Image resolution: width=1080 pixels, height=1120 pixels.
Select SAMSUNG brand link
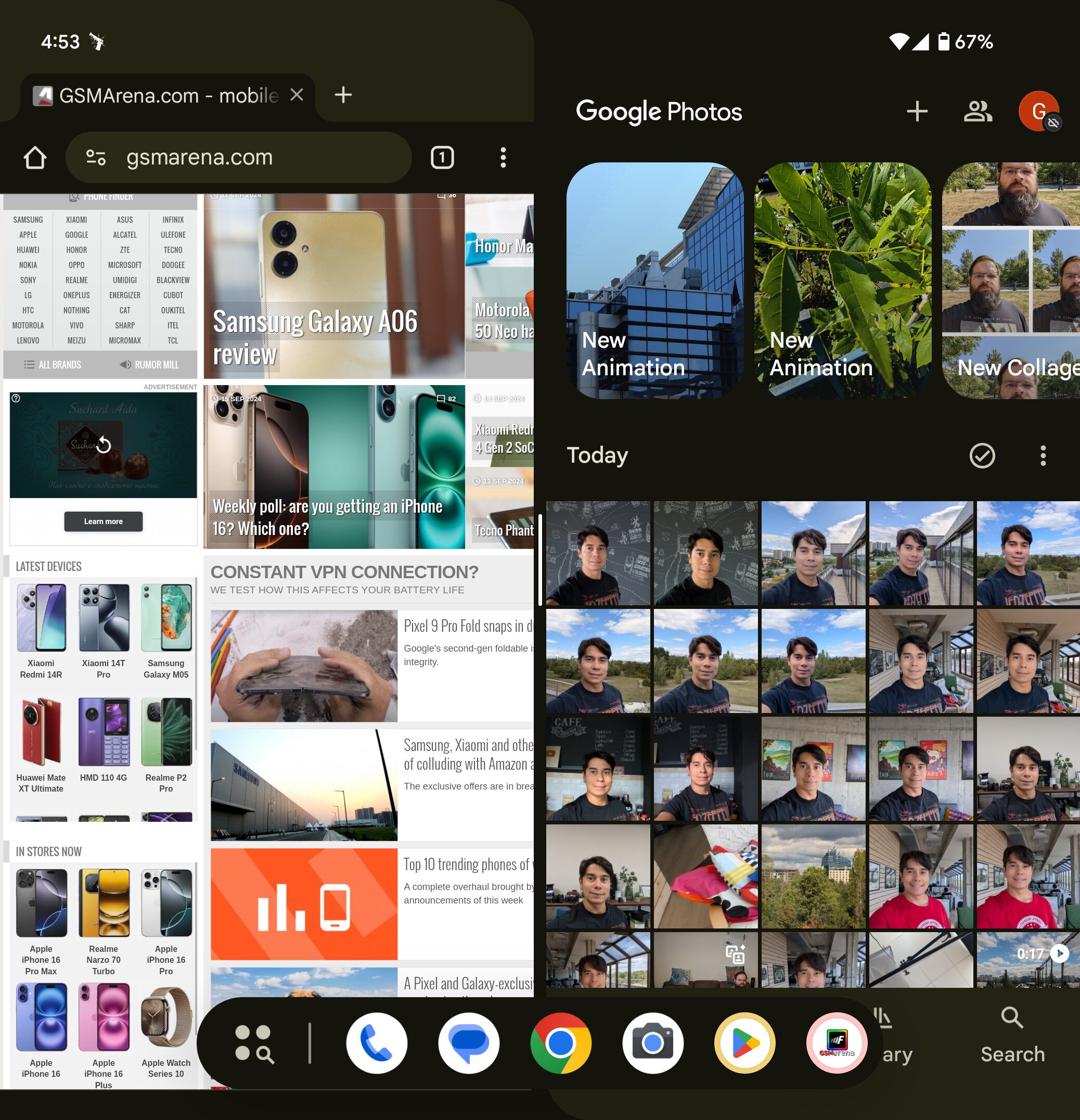click(x=28, y=220)
